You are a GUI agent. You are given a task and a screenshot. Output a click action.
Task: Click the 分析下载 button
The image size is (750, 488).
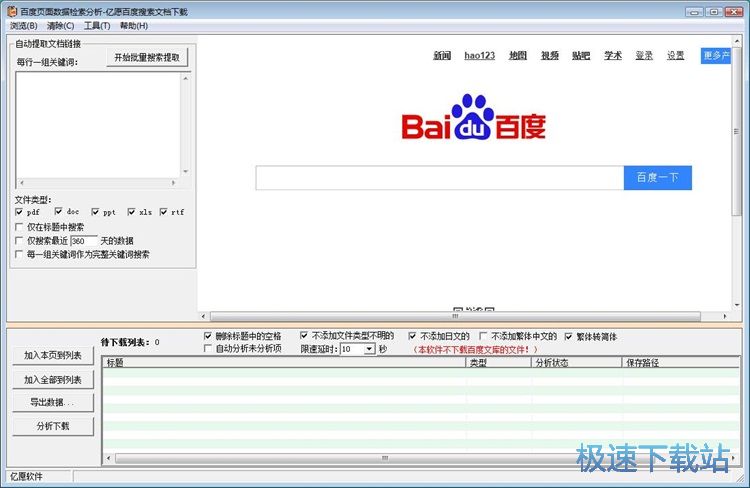[x=55, y=427]
